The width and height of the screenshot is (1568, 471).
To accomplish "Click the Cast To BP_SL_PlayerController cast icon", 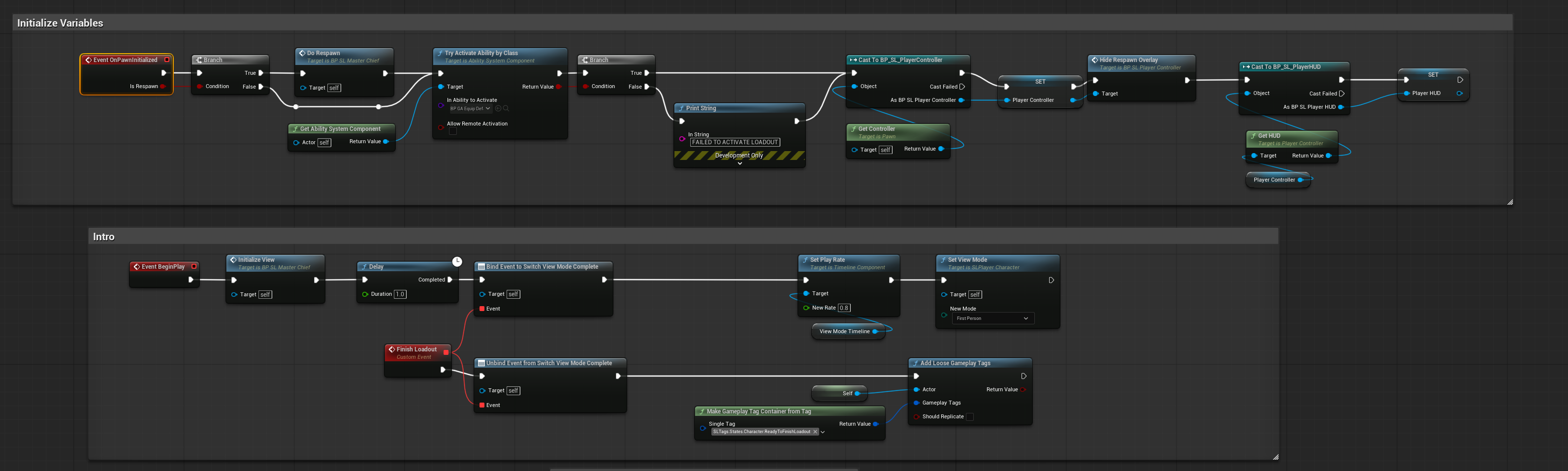I will click(853, 60).
